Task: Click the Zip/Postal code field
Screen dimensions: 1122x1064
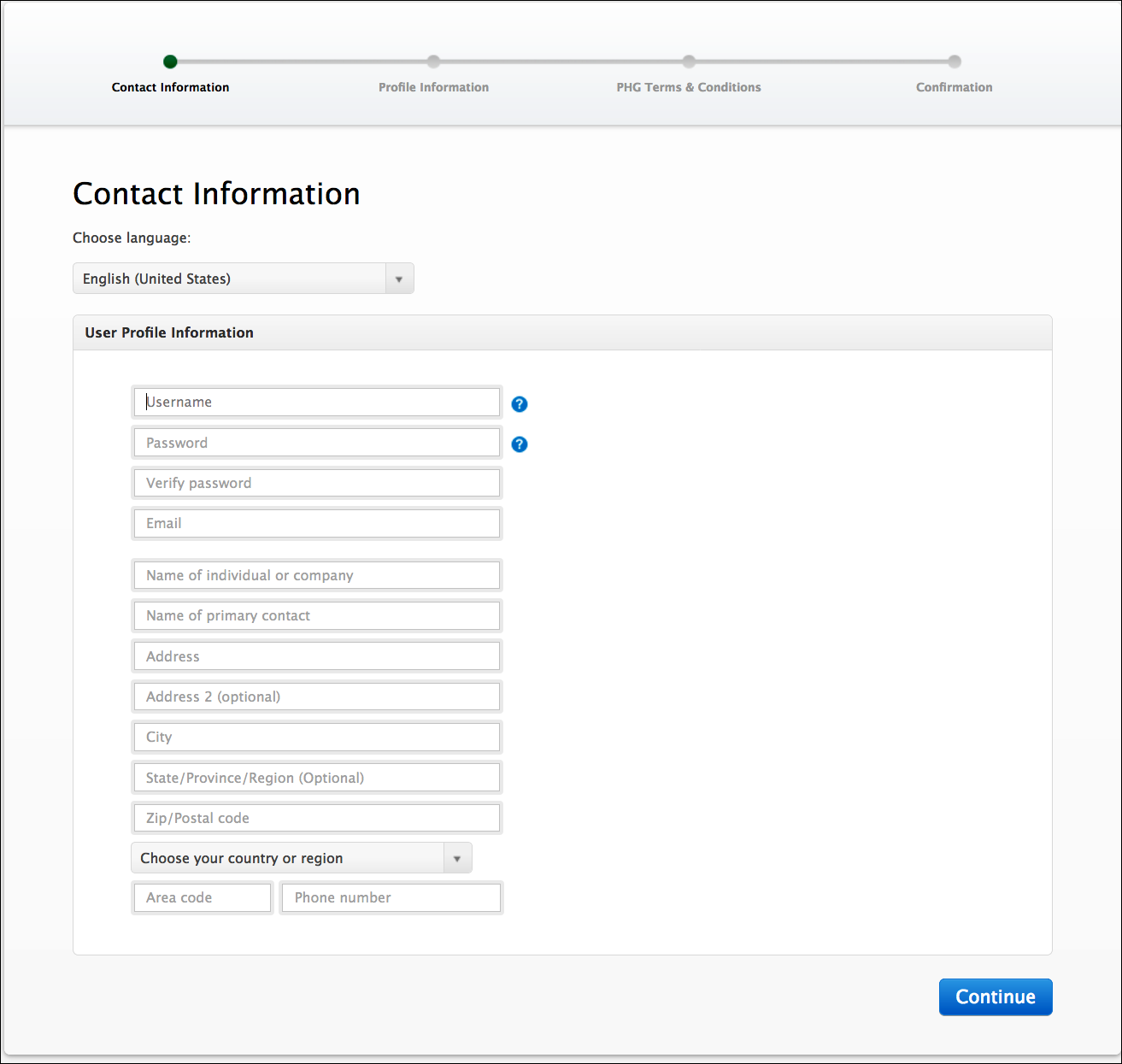Action: tap(317, 818)
